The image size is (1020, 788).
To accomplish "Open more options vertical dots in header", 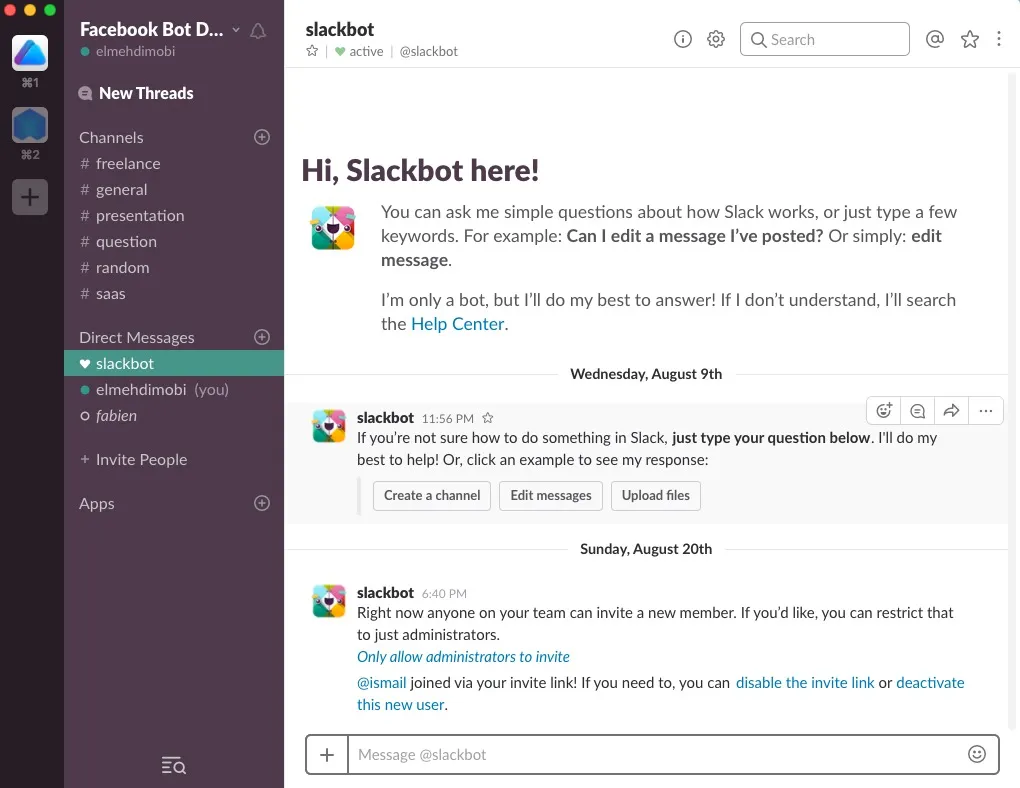I will pos(999,39).
